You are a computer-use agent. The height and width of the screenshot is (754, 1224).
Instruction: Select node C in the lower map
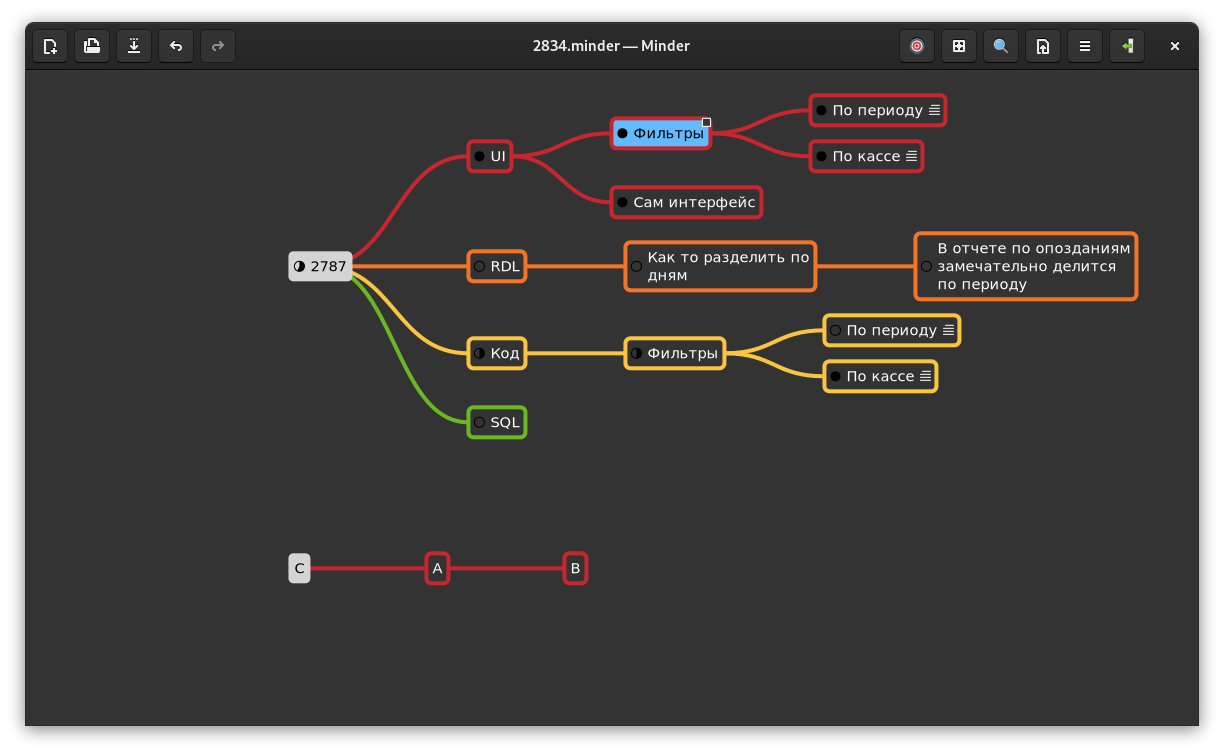coord(299,568)
